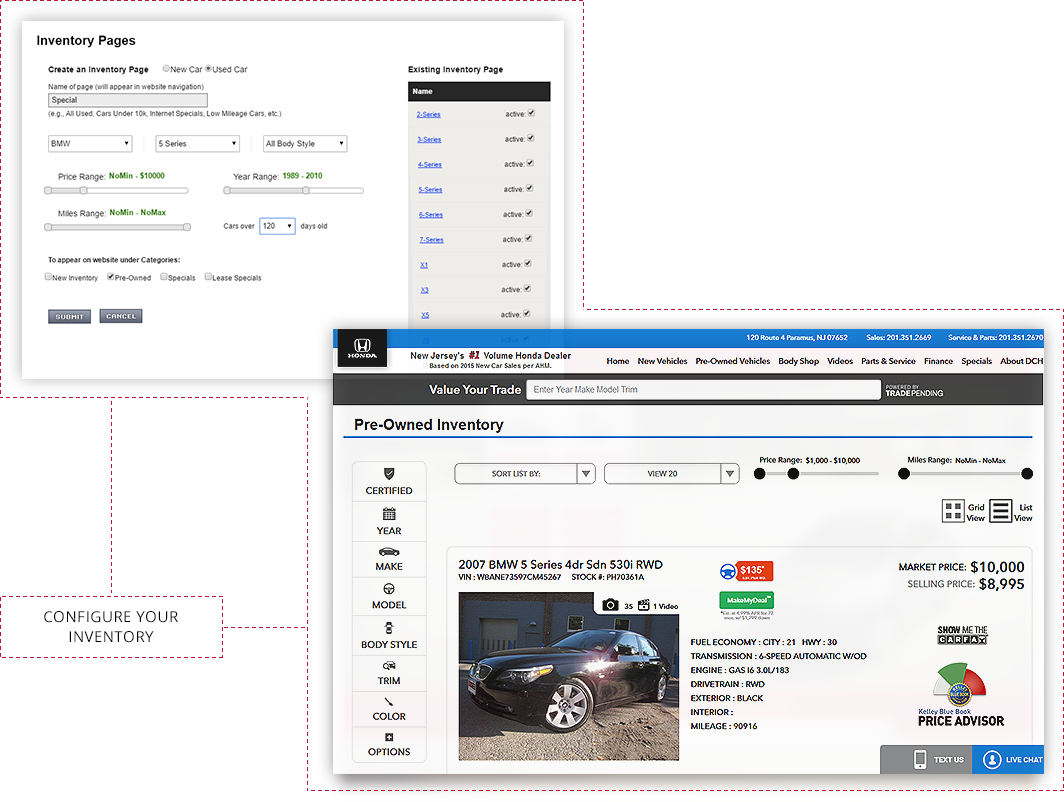Image resolution: width=1064 pixels, height=802 pixels.
Task: Click the Year calendar filter icon
Action: pyautogui.click(x=389, y=513)
